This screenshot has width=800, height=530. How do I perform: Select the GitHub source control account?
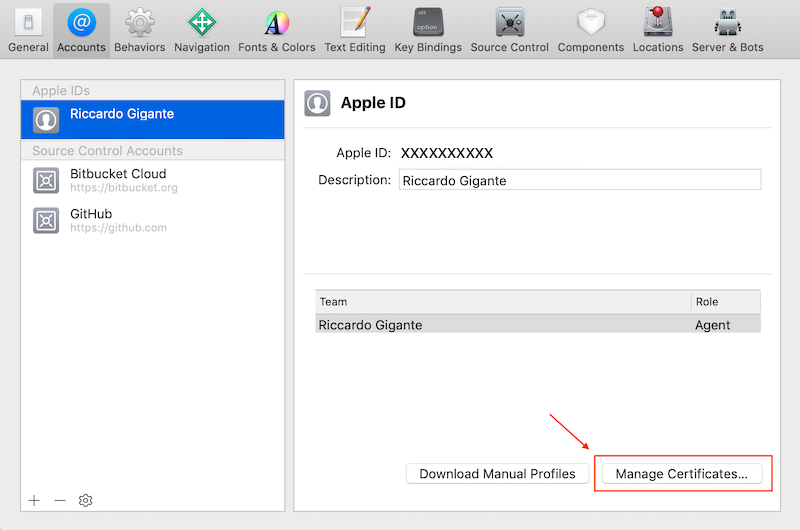click(152, 220)
